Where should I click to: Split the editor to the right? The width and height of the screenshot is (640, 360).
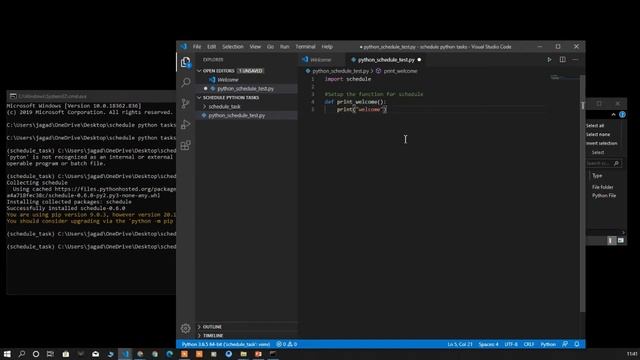tap(562, 60)
